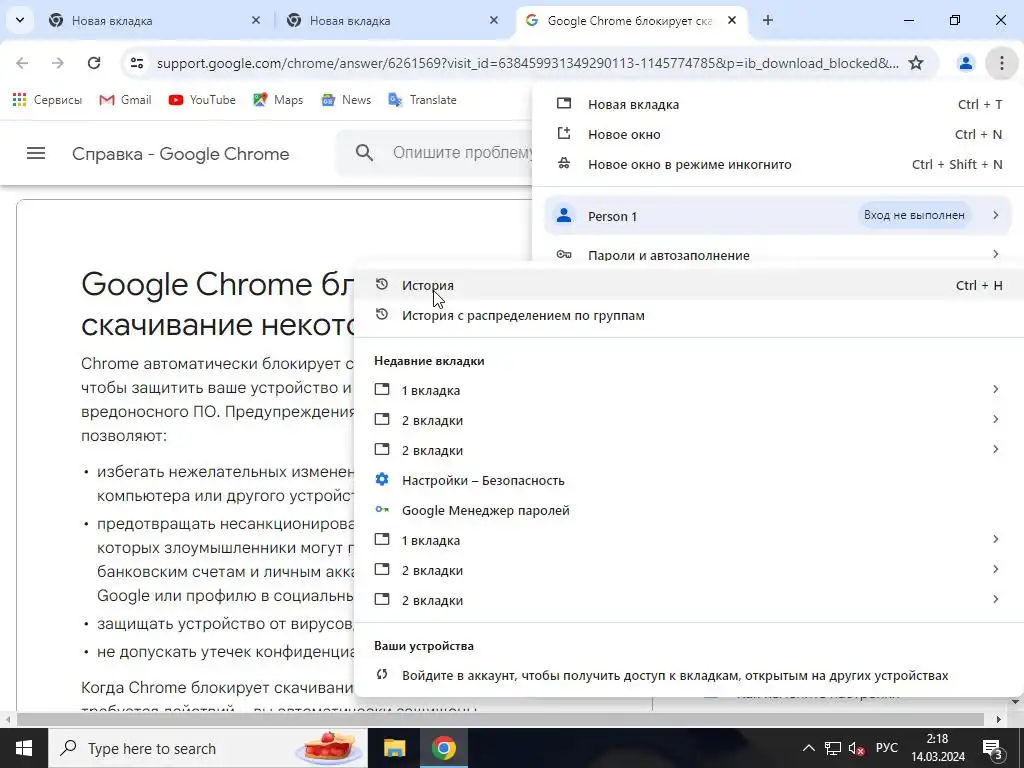Go back to the previous page
1024x768 pixels.
pos(22,63)
